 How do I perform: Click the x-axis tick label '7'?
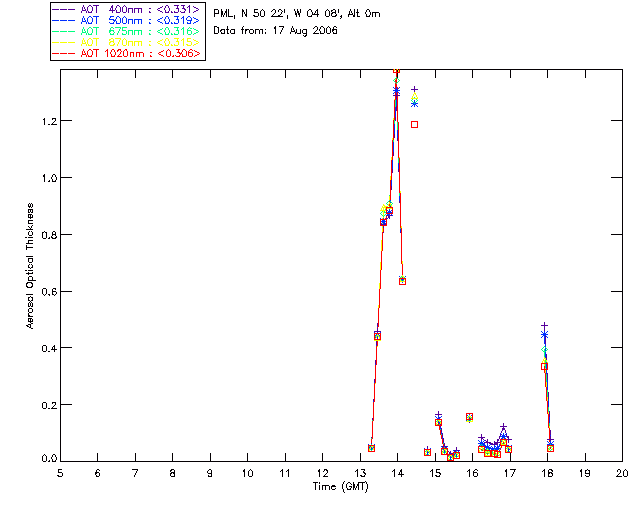click(x=135, y=474)
